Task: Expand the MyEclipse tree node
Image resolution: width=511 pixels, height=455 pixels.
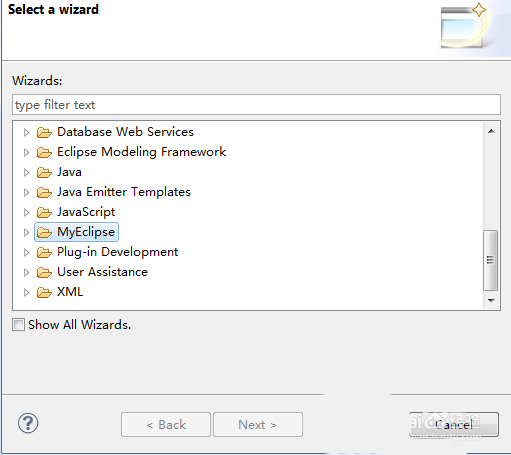Action: tap(26, 232)
